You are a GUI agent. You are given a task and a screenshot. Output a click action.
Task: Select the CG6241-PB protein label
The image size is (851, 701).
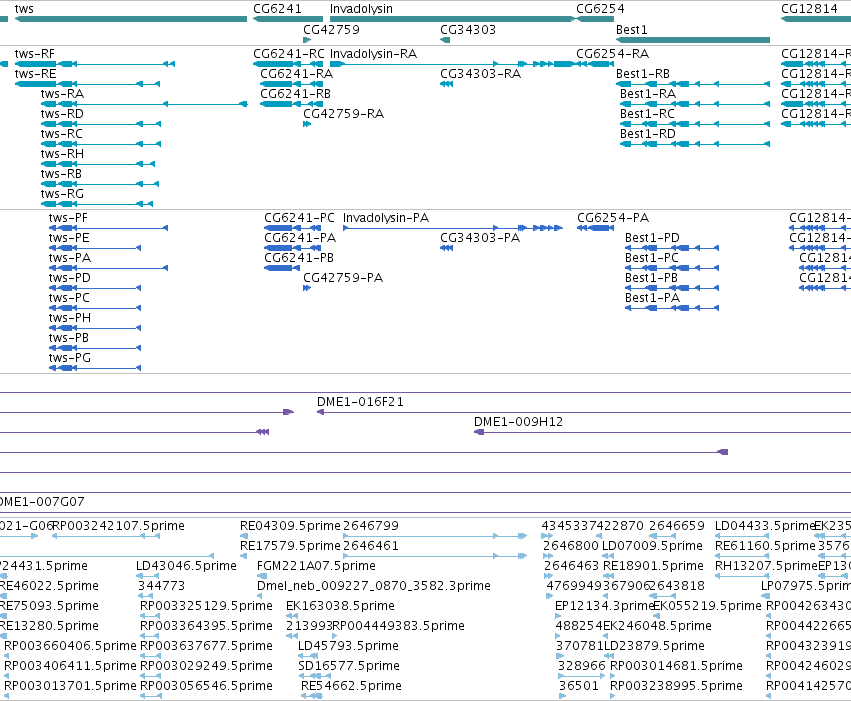299,258
